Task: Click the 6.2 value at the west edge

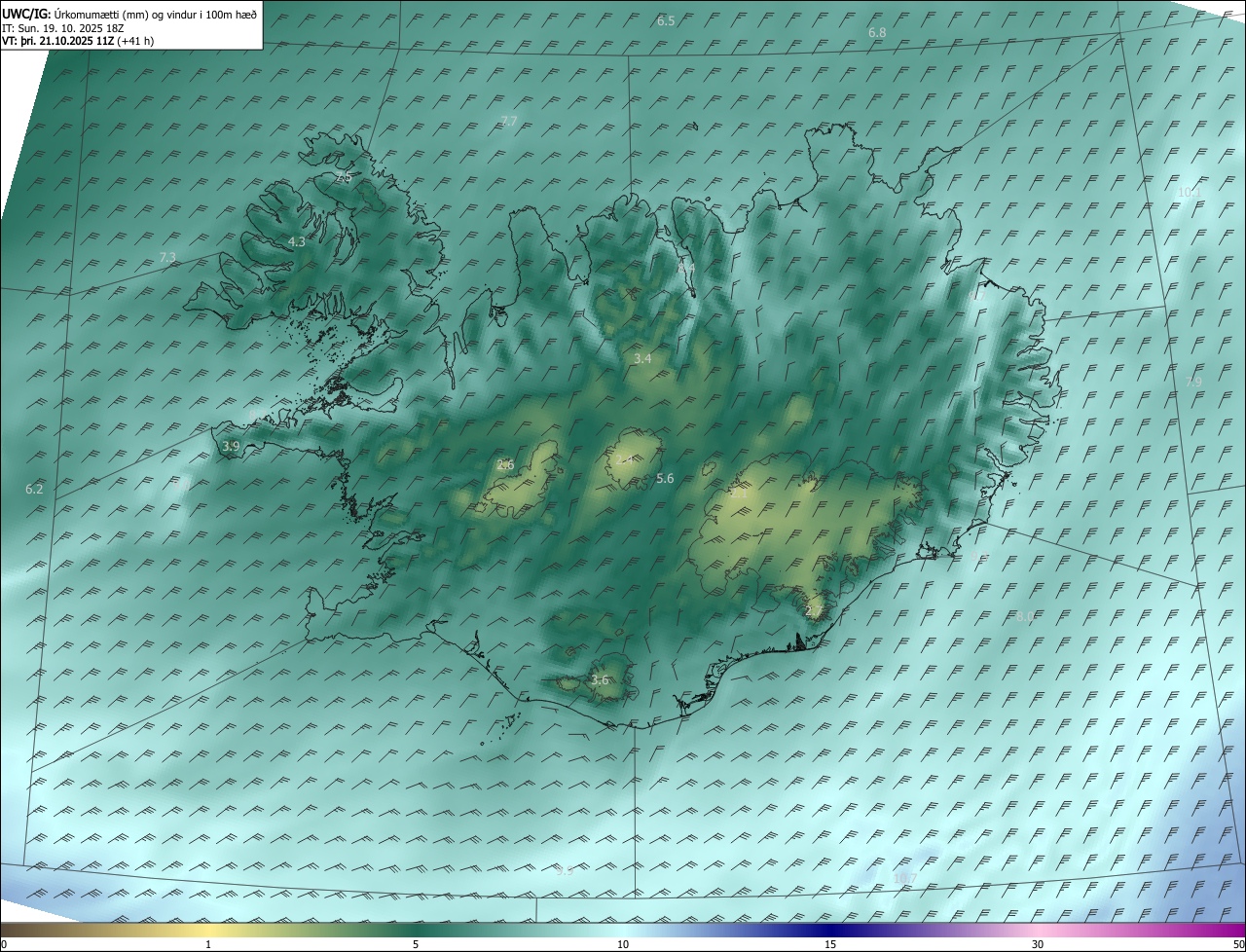Action: pos(34,489)
